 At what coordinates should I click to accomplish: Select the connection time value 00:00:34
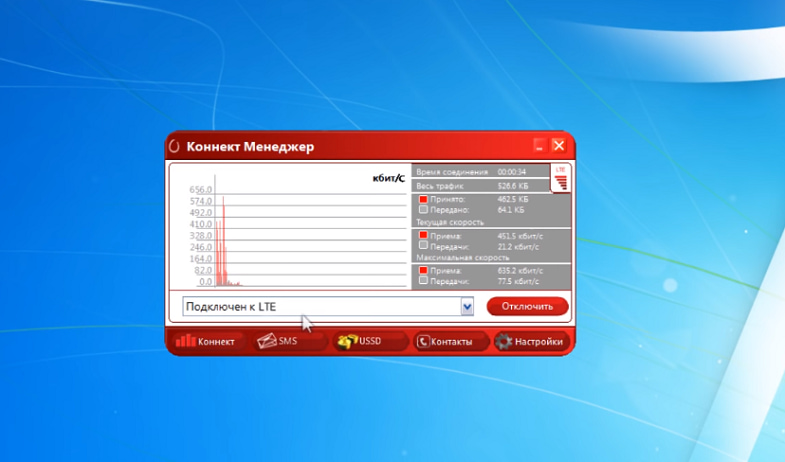(511, 172)
